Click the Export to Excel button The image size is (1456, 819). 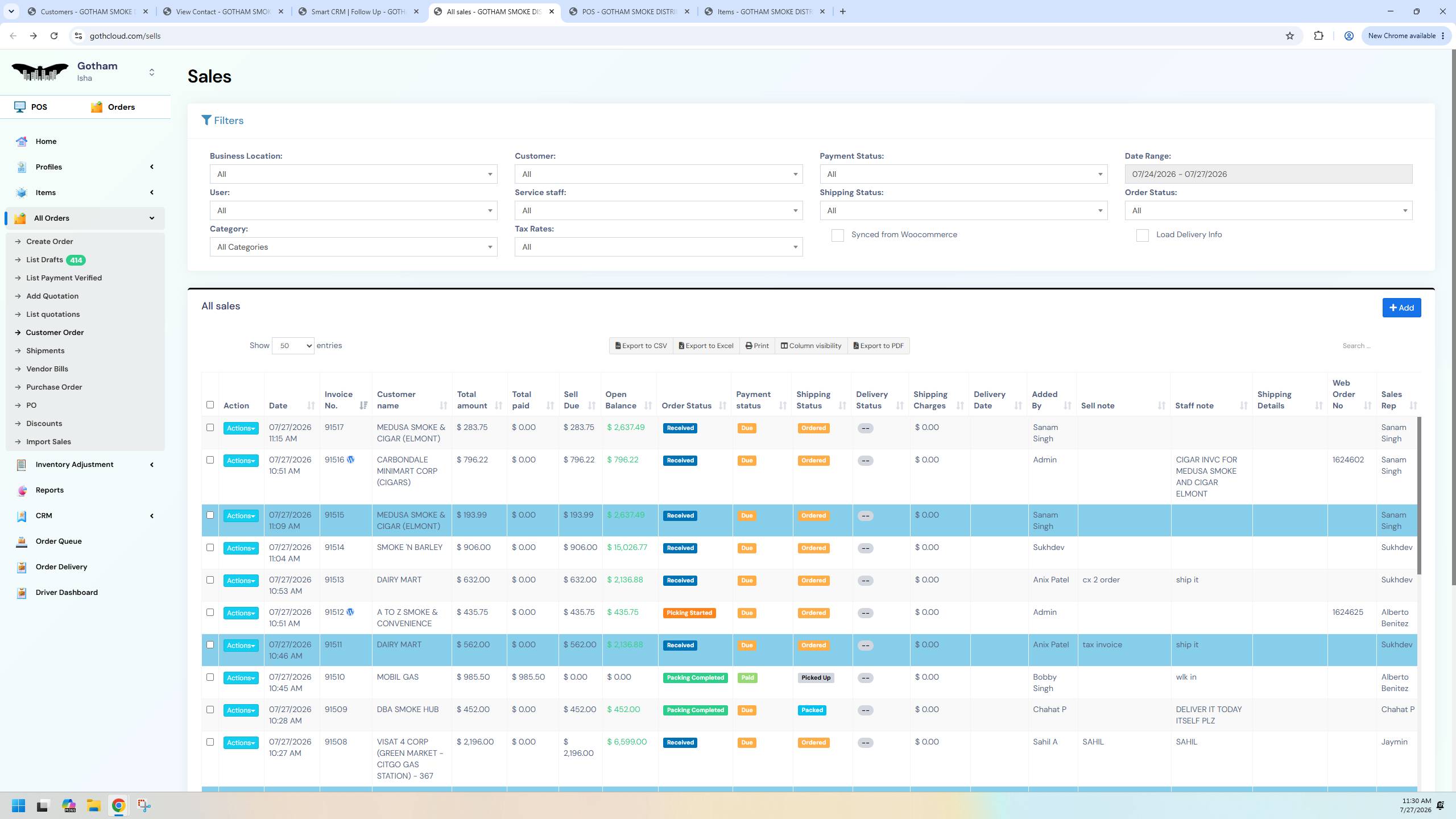[706, 346]
